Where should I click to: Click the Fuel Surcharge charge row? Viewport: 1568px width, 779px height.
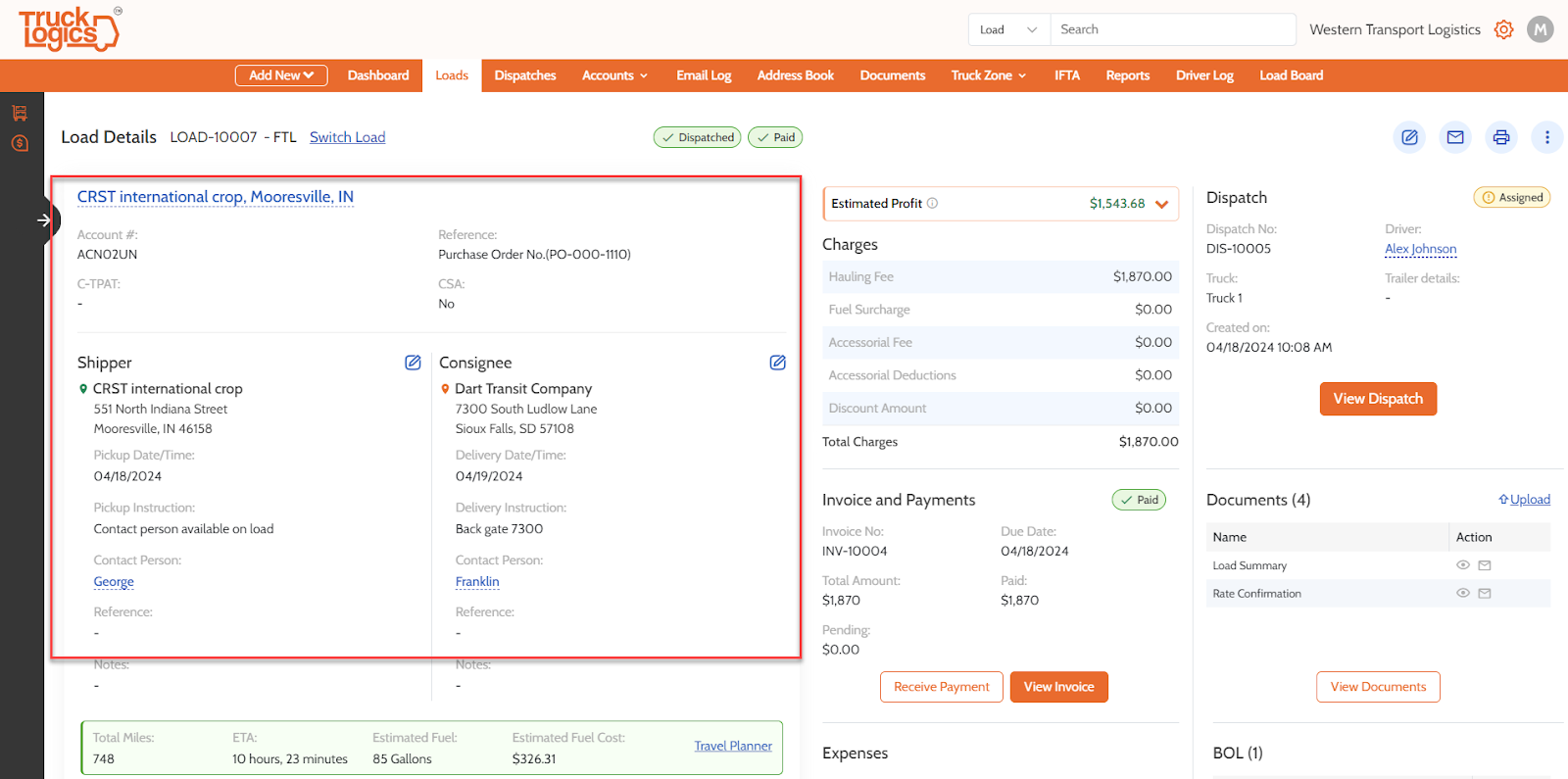pyautogui.click(x=1001, y=310)
